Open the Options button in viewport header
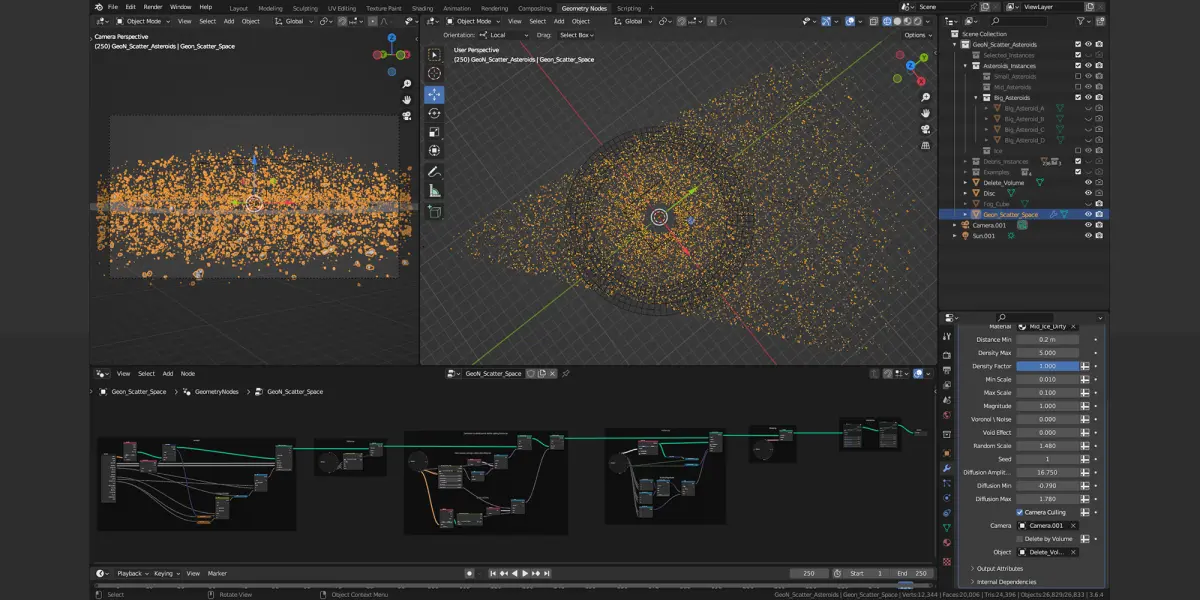 [918, 35]
